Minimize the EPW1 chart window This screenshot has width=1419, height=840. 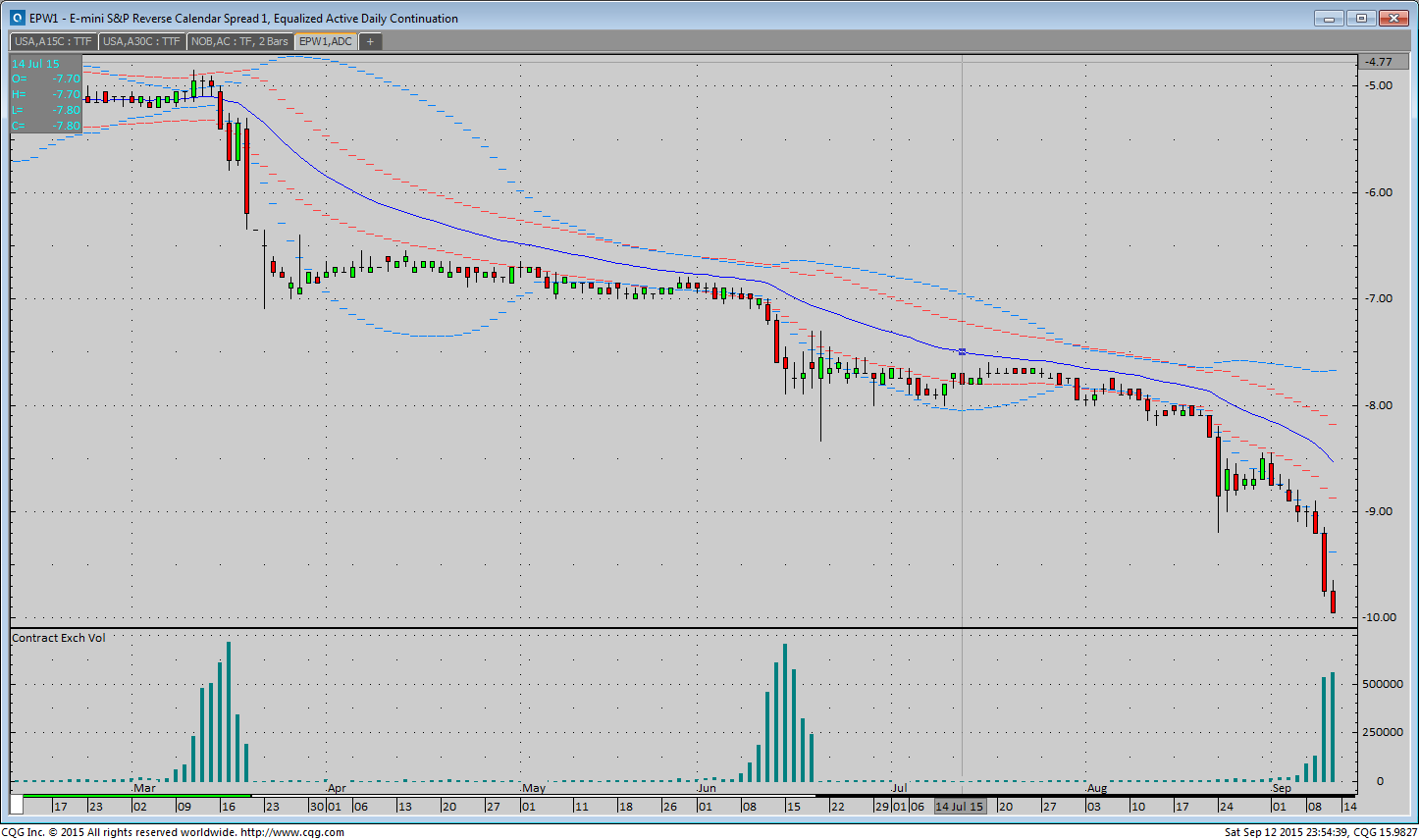[1329, 18]
